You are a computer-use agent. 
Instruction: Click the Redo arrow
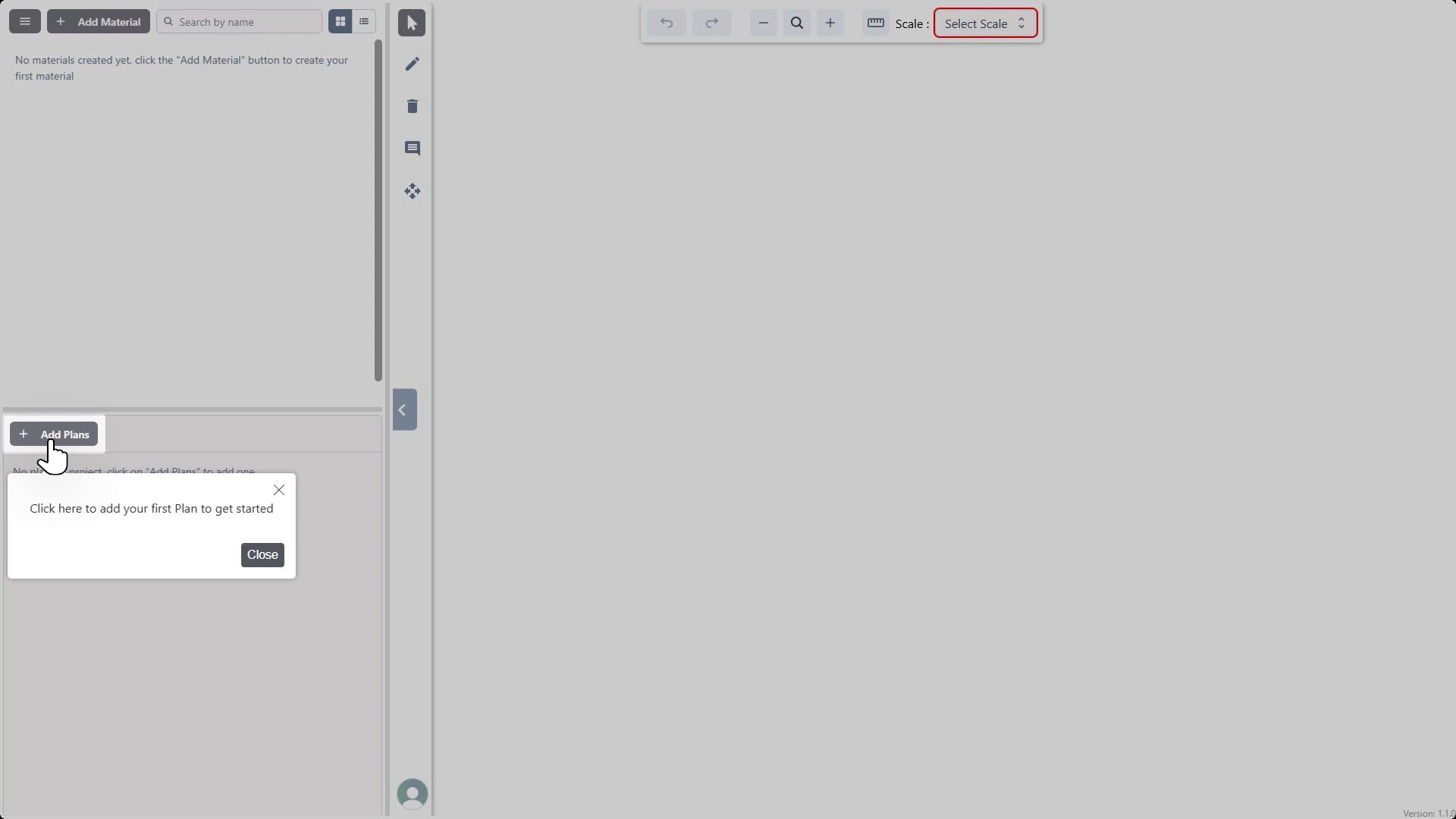712,24
